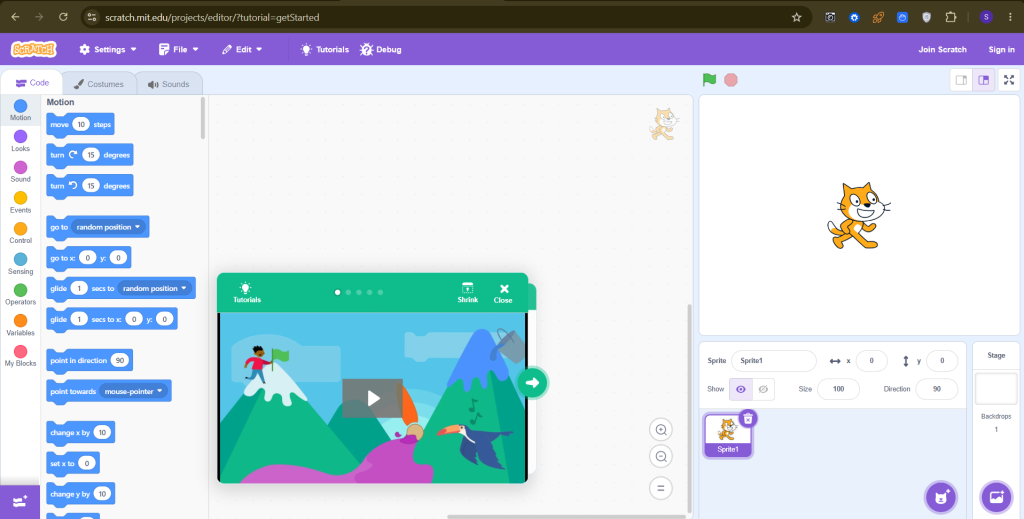The width and height of the screenshot is (1024, 519).
Task: Open the File dropdown menu
Action: click(178, 50)
